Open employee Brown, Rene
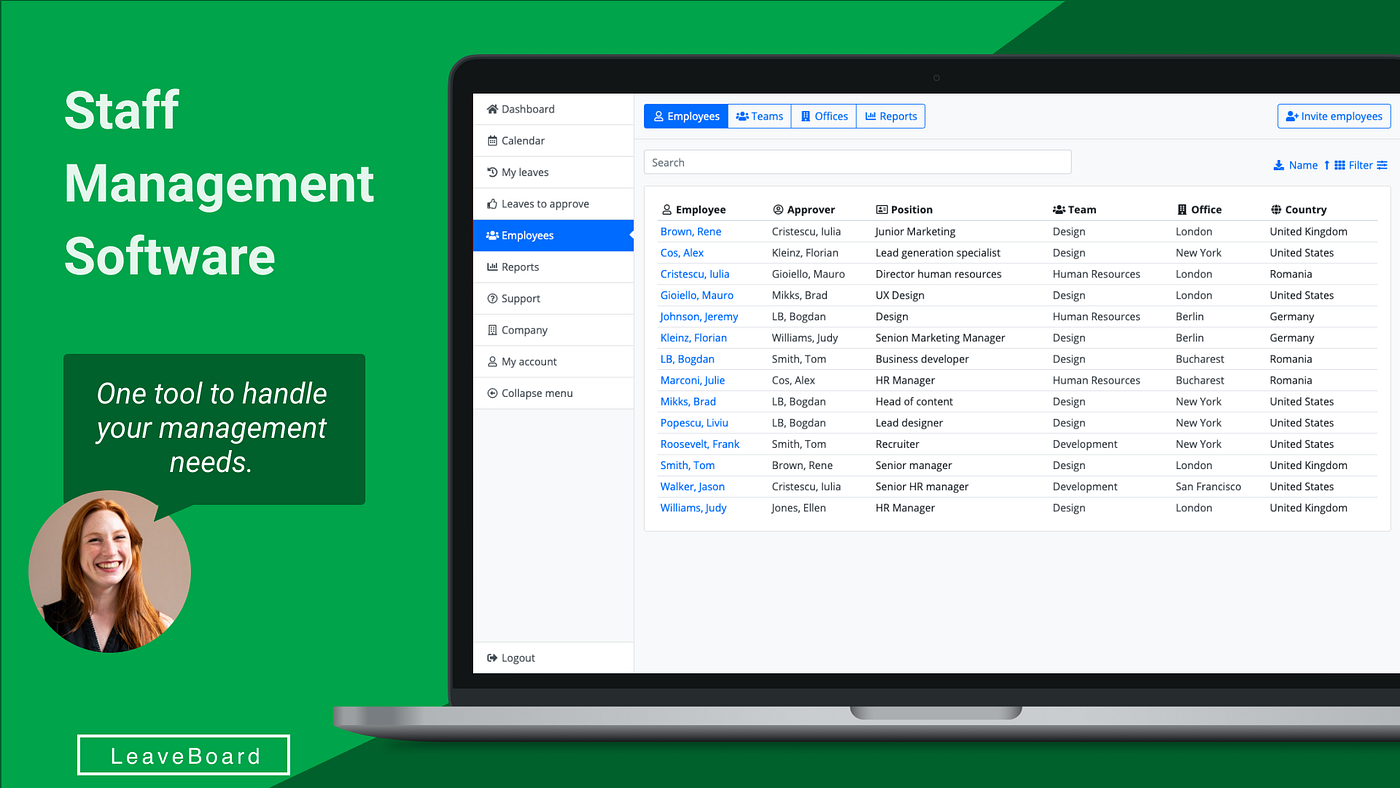 (690, 232)
